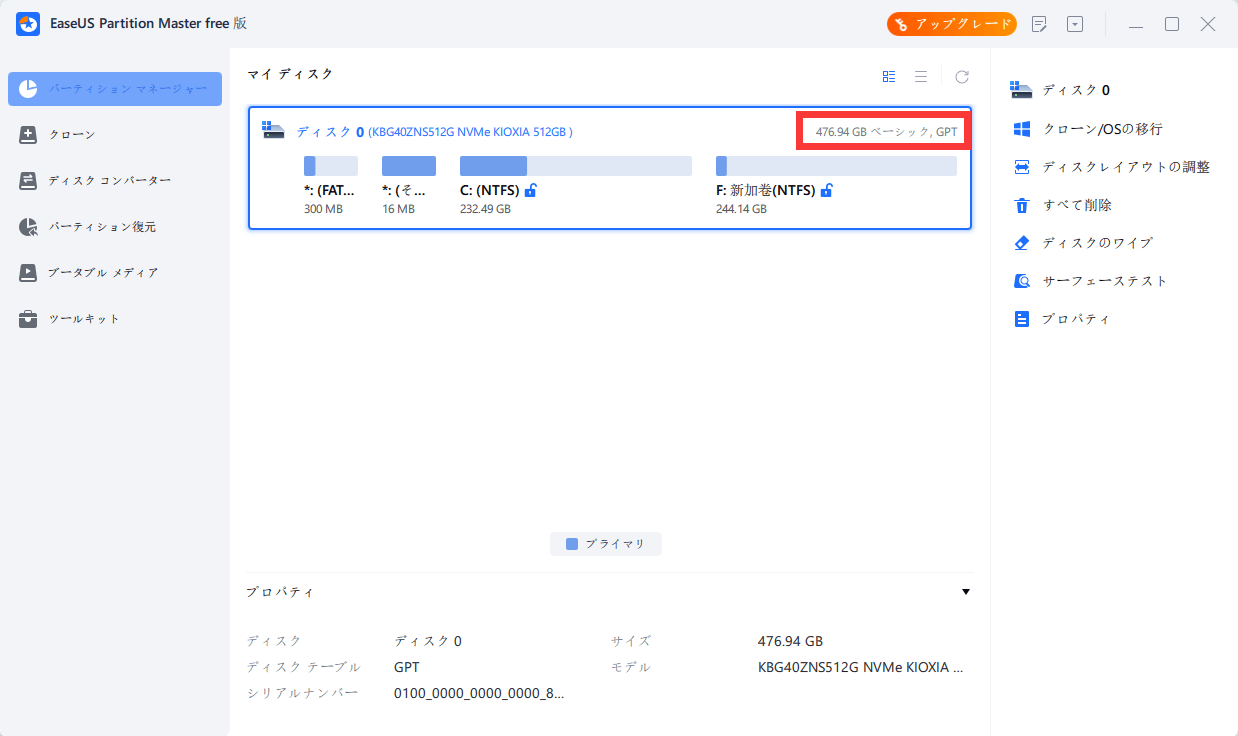Click Clone/OS migration action
The height and width of the screenshot is (736, 1238).
(1102, 129)
